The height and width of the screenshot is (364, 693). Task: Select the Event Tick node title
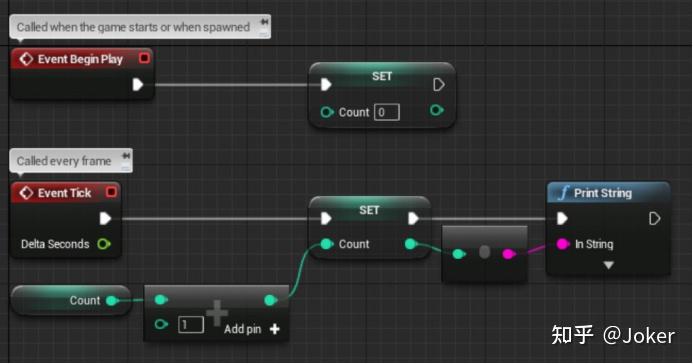click(64, 193)
